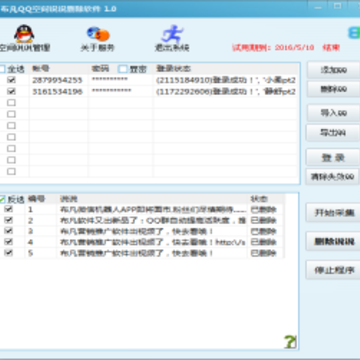Click the 删除QQ button
The height and width of the screenshot is (360, 360).
(x=333, y=89)
